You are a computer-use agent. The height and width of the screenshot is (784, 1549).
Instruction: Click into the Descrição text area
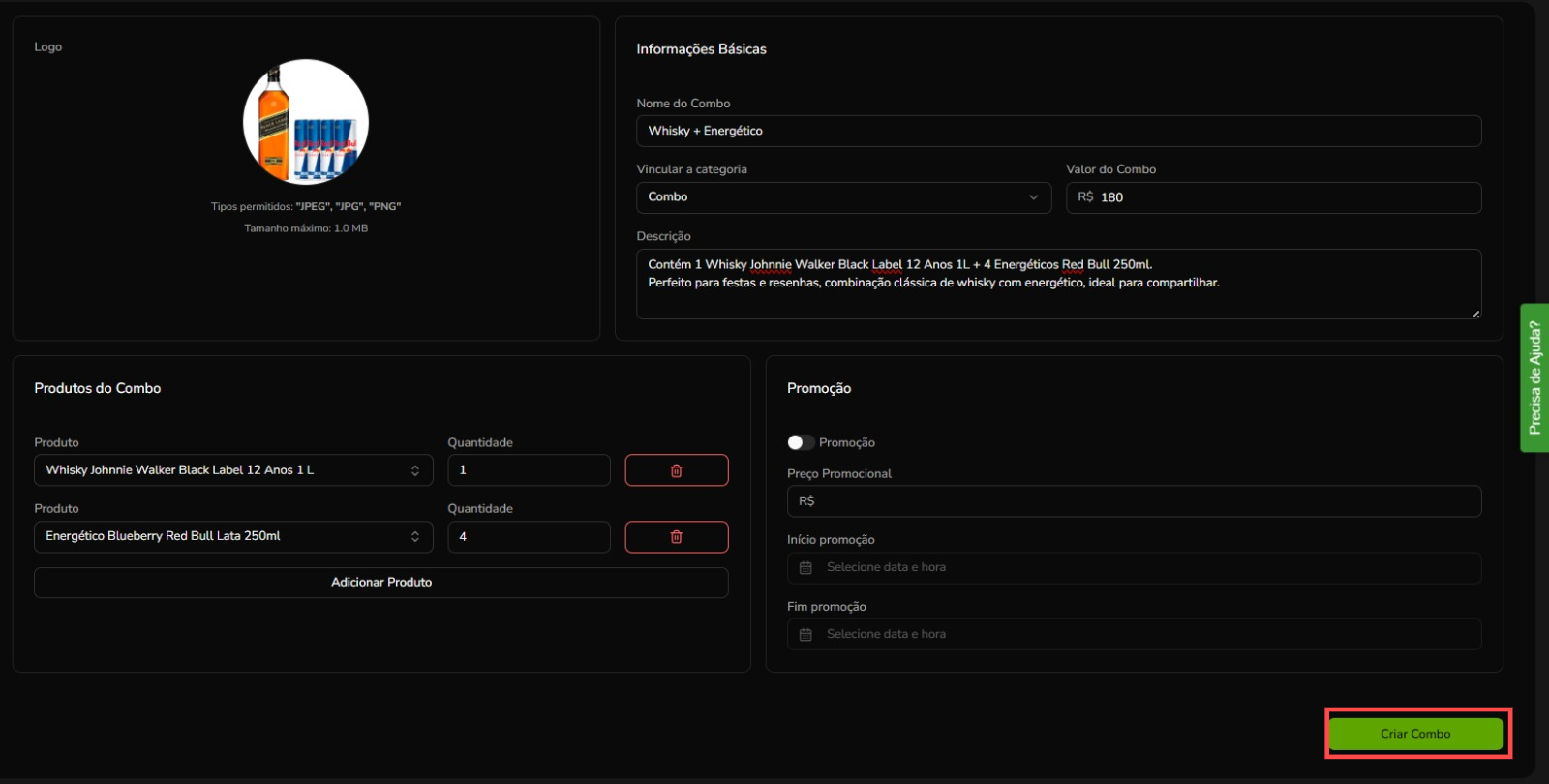pos(1059,285)
